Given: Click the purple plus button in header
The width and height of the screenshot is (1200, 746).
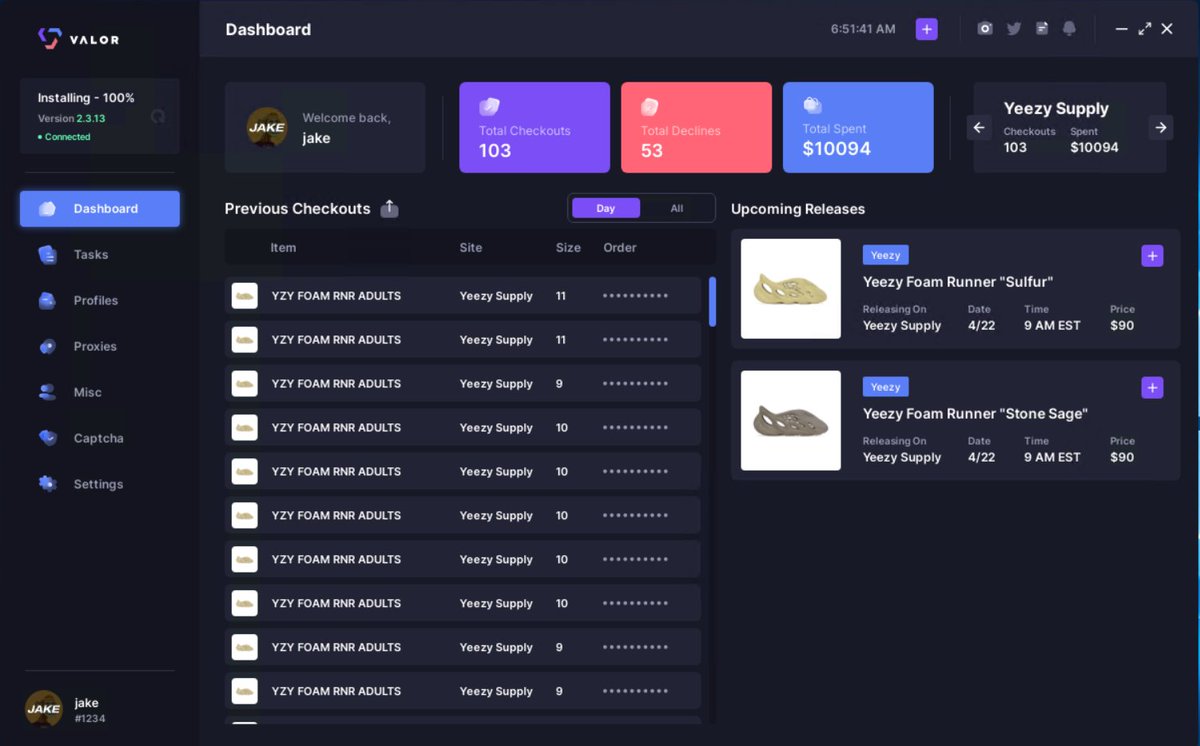Looking at the screenshot, I should 927,29.
